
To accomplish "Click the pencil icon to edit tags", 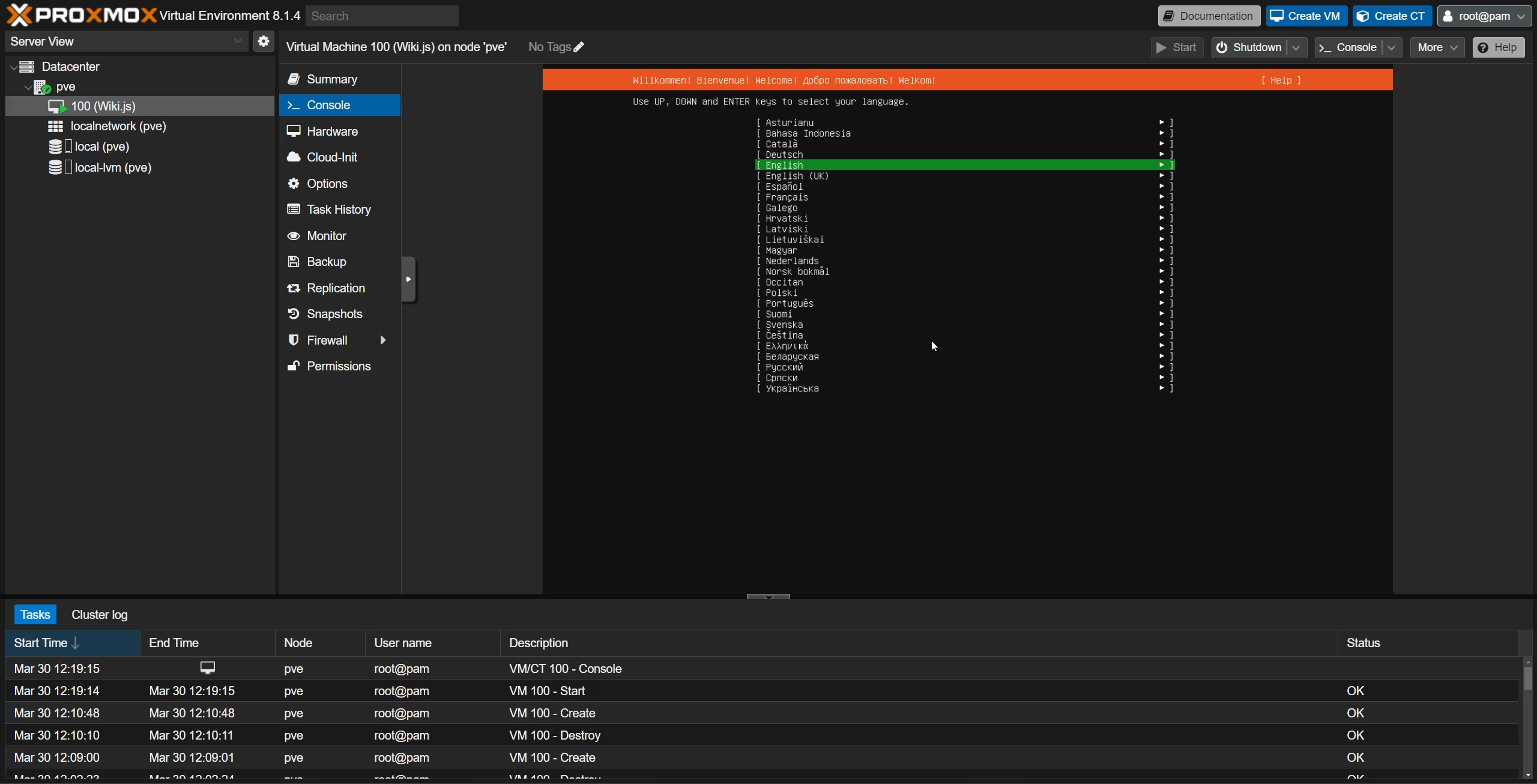I will point(579,47).
